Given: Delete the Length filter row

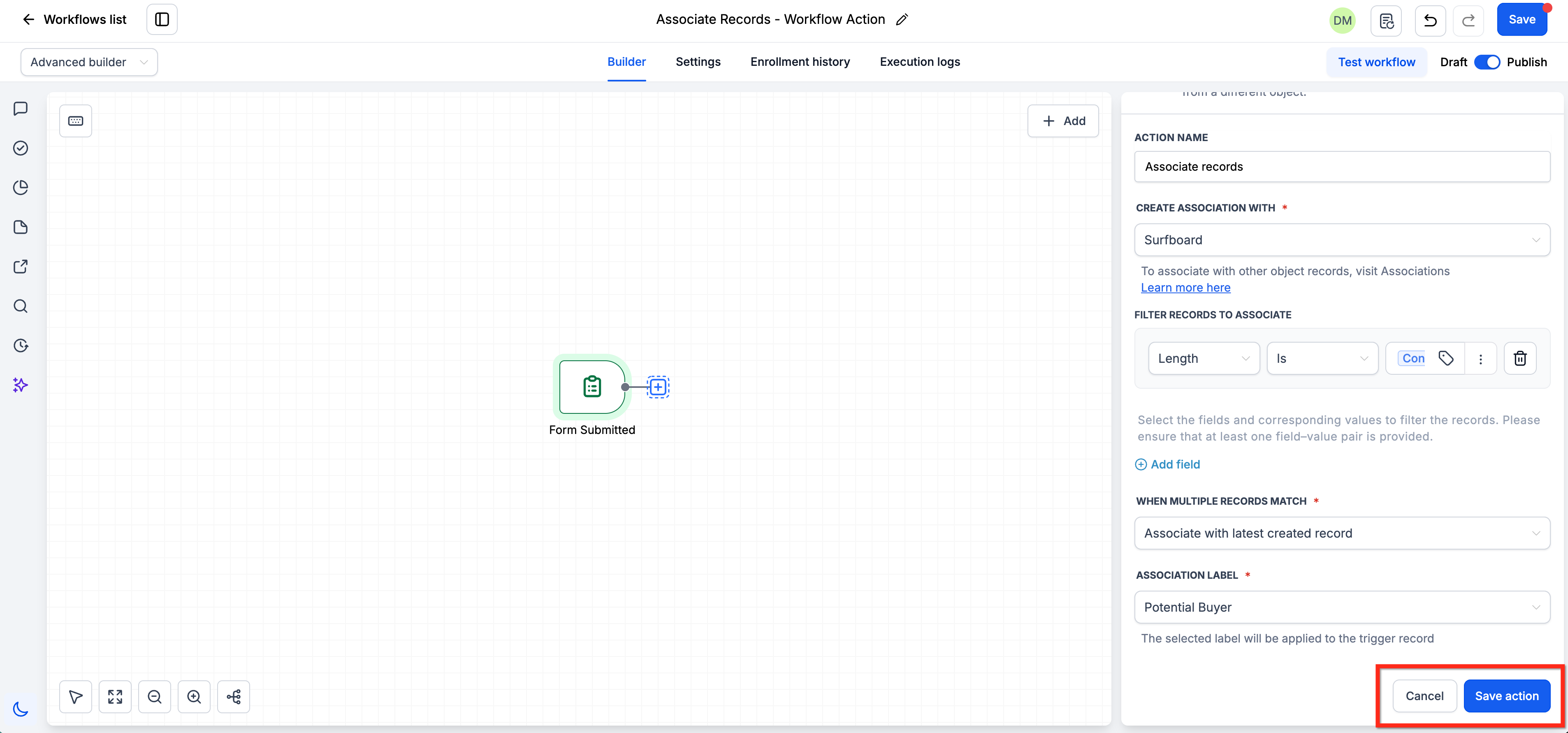Looking at the screenshot, I should 1520,359.
